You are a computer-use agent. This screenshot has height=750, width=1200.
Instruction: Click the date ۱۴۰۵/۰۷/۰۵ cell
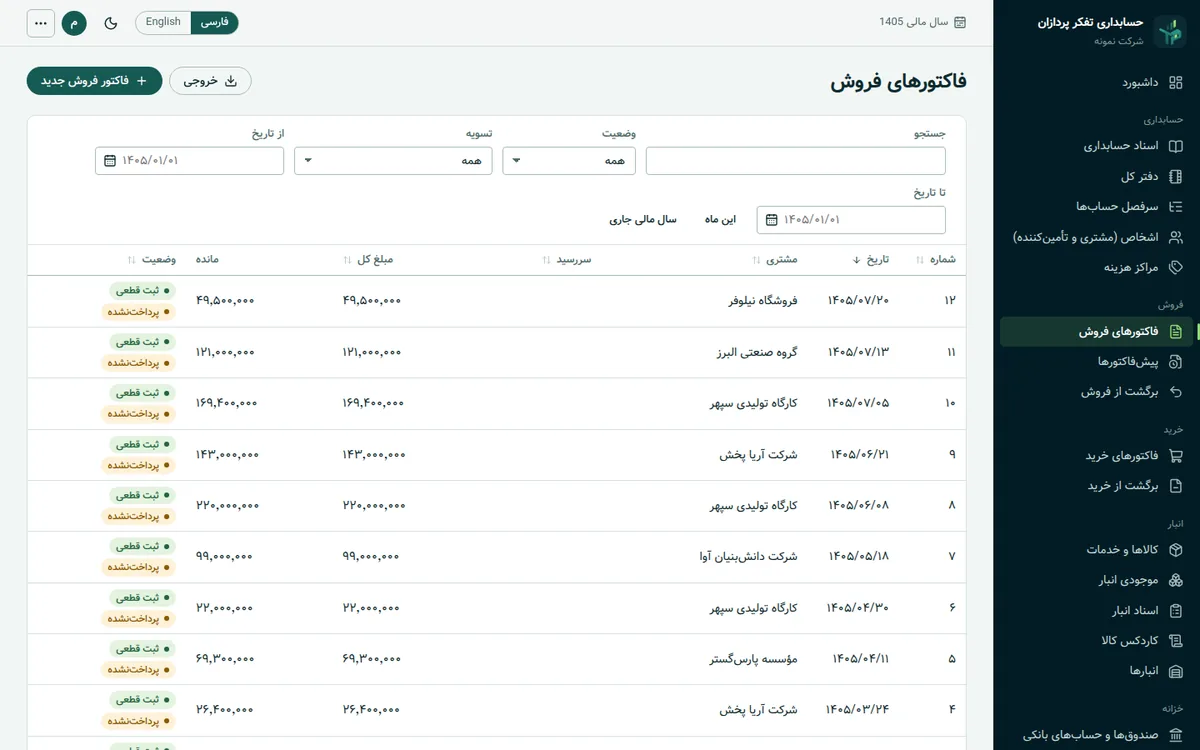[x=858, y=403]
